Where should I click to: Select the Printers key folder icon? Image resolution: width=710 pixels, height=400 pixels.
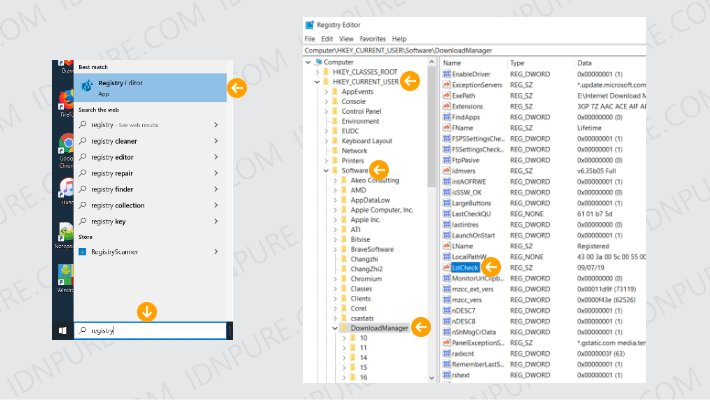[x=335, y=161]
